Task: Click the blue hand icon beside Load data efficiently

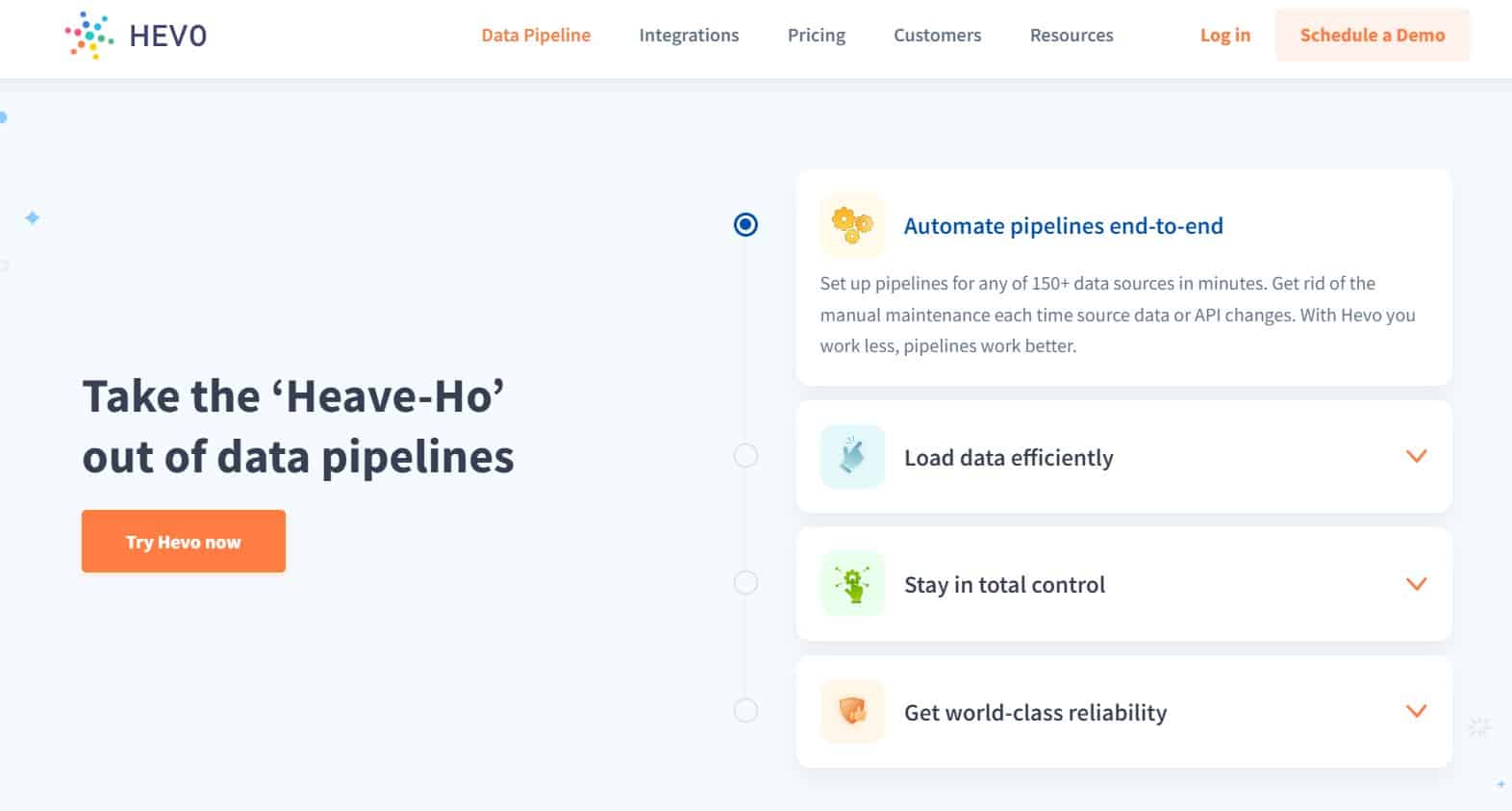Action: 852,456
